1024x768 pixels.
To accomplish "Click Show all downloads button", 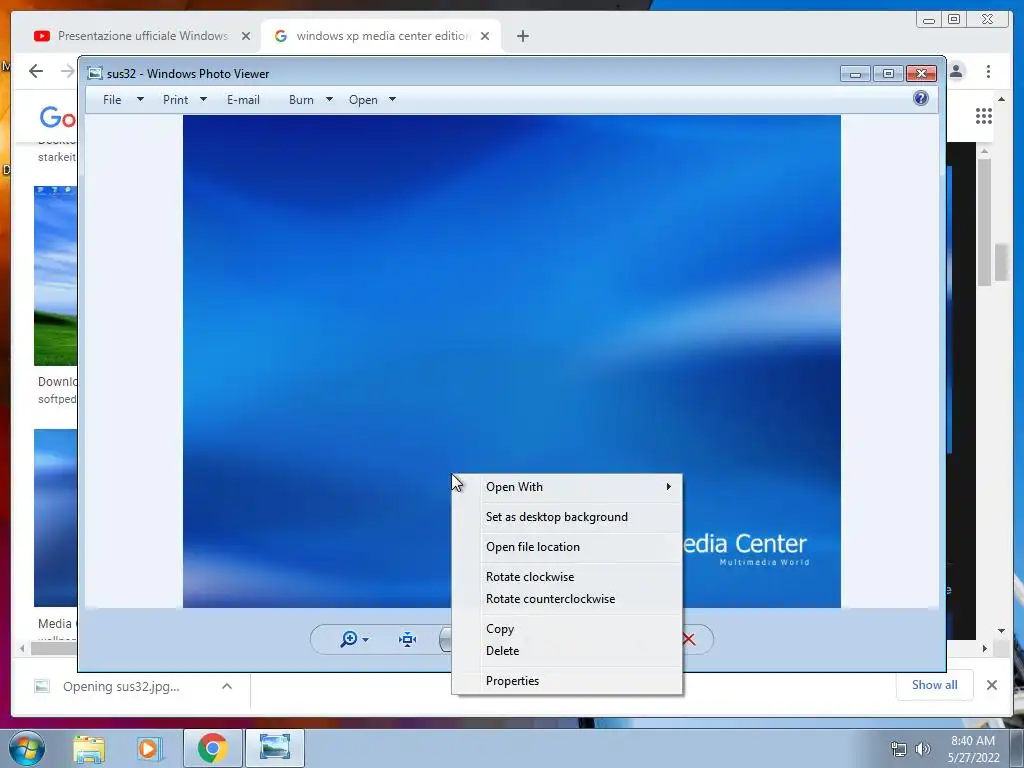I will click(935, 685).
